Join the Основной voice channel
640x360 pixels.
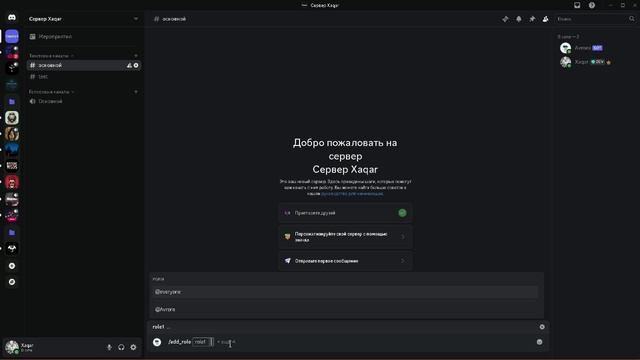coord(84,101)
